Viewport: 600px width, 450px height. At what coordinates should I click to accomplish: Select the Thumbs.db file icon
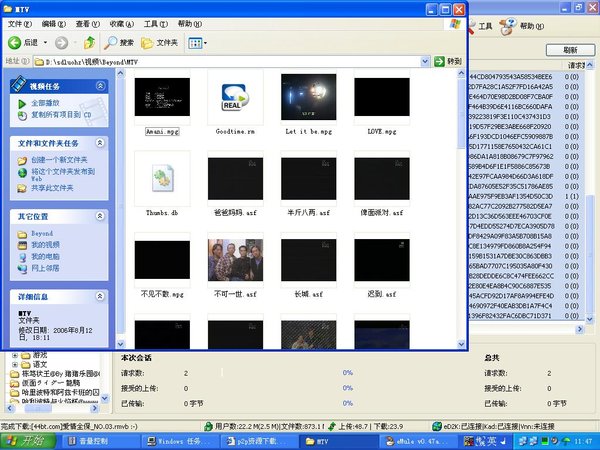(162, 178)
